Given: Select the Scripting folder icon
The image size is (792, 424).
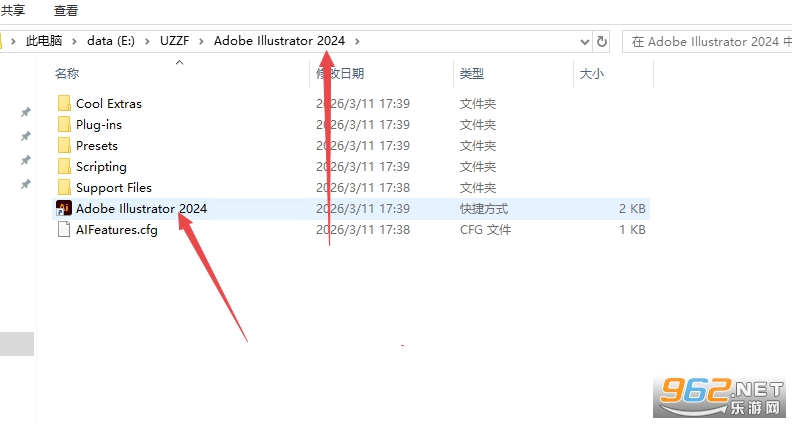Looking at the screenshot, I should pos(64,166).
